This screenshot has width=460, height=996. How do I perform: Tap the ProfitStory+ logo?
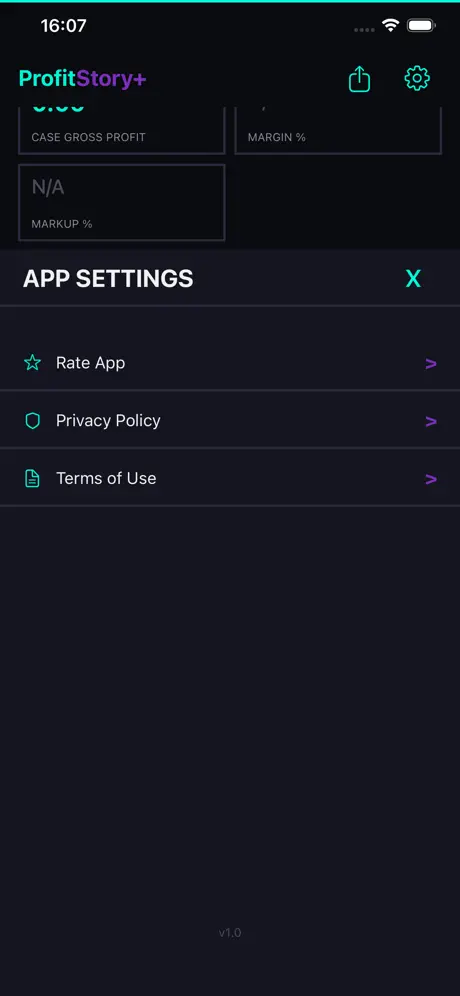click(x=83, y=79)
